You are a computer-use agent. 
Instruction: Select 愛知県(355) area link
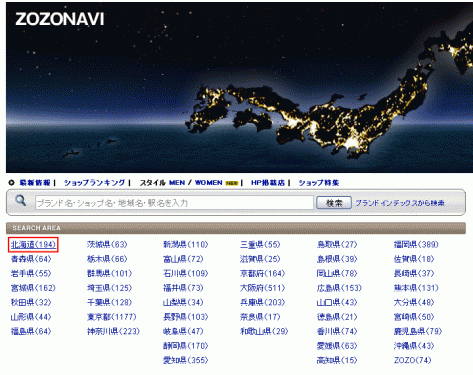[x=185, y=360]
